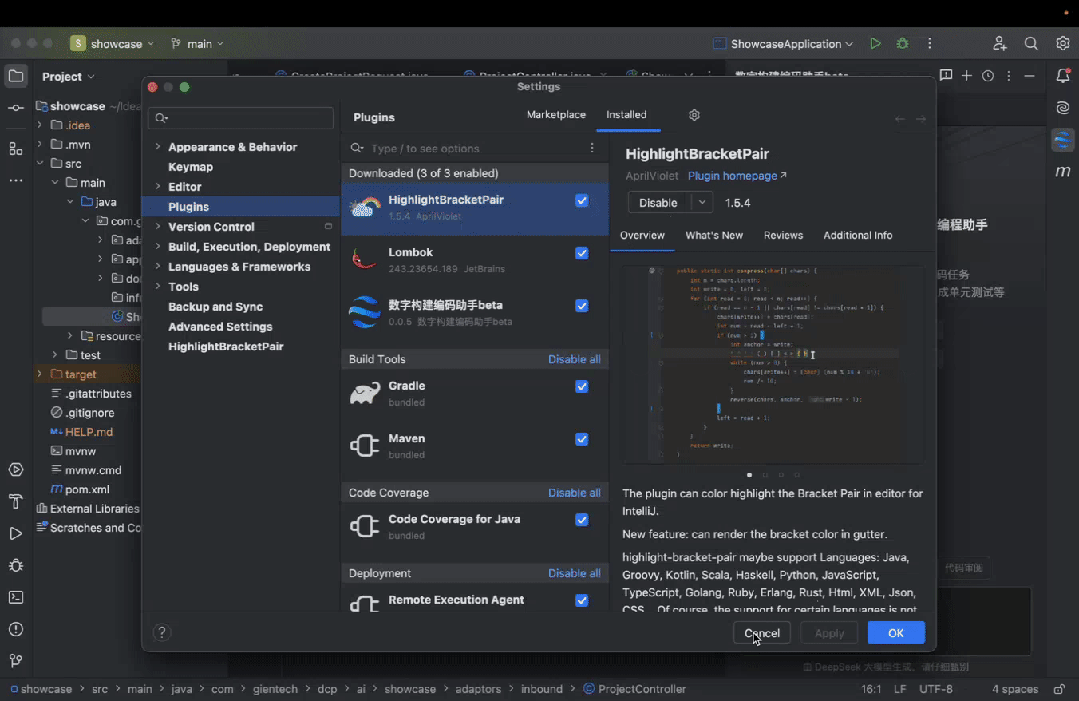Open the Project tool window folder icon
1079x701 pixels.
[16, 76]
